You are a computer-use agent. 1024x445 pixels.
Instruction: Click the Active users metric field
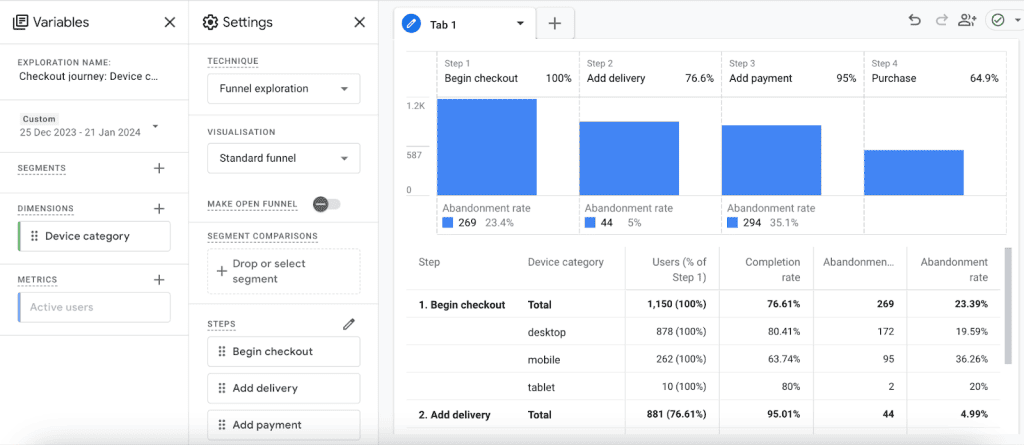(x=95, y=308)
